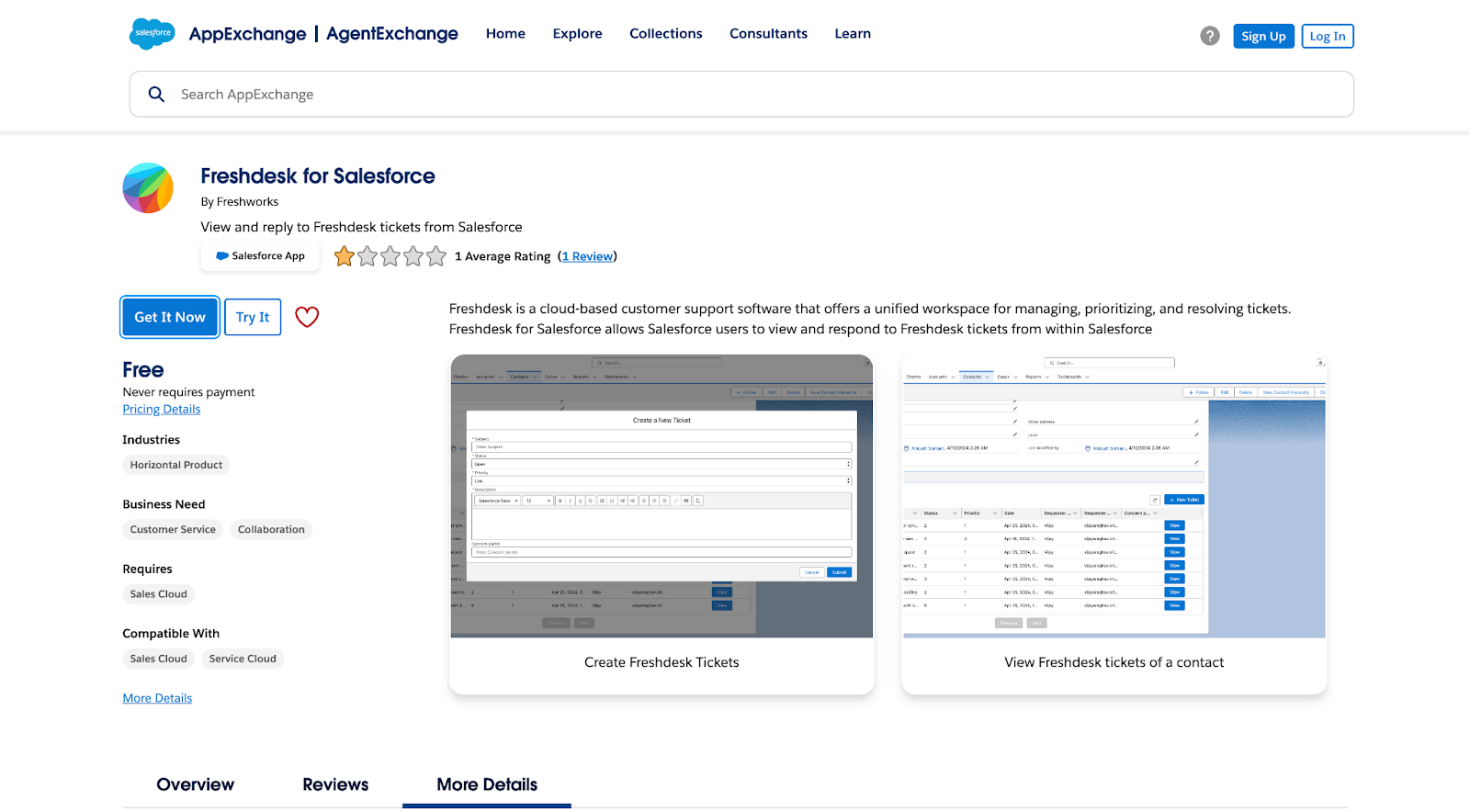Click the Never requires payment text
Image resolution: width=1470 pixels, height=812 pixels.
[188, 392]
